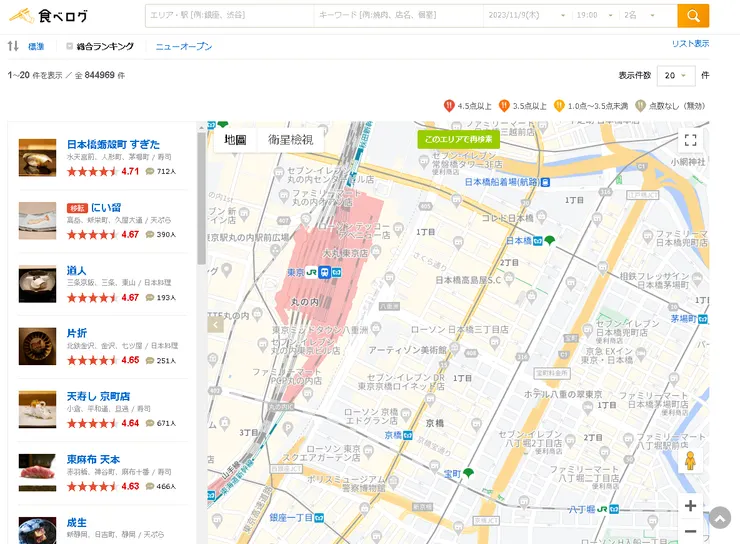Image resolution: width=740 pixels, height=544 pixels.
Task: Click the Tokyo station JR icon on map
Action: coord(311,272)
